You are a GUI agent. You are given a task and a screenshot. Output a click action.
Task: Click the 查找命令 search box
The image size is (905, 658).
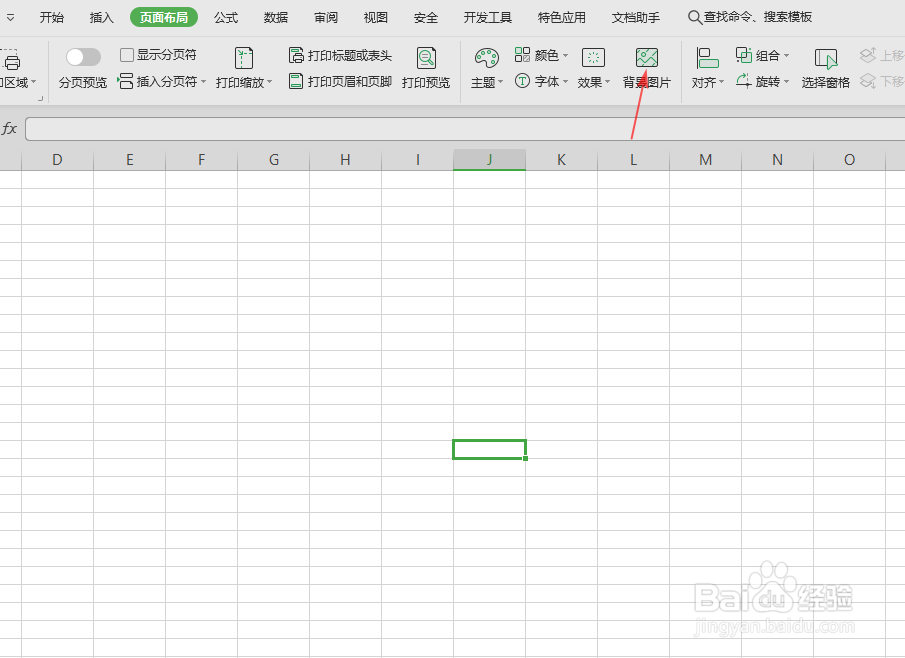coord(750,17)
